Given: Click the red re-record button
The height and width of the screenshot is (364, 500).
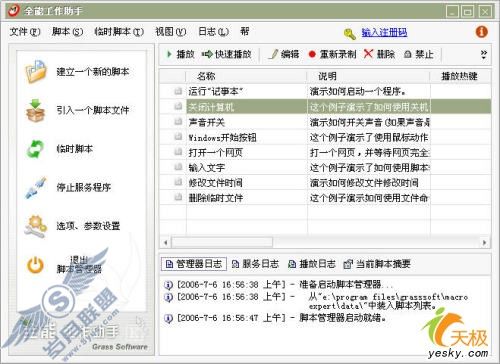Looking at the screenshot, I should pyautogui.click(x=332, y=54).
